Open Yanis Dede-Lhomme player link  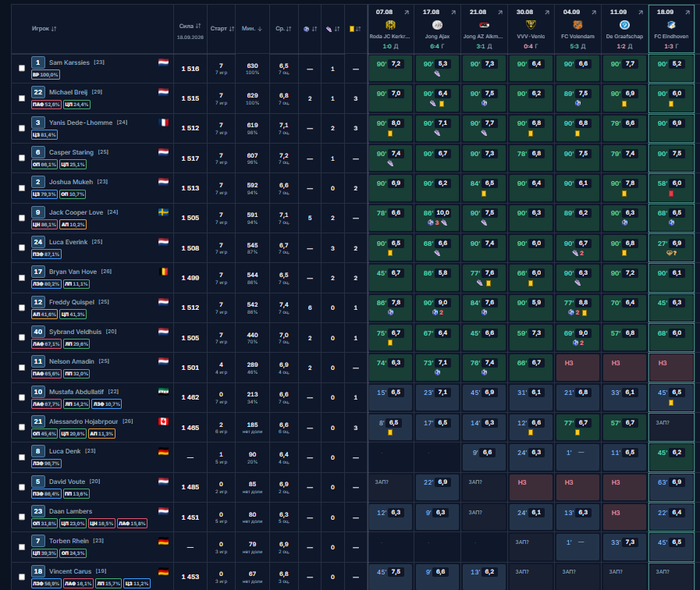pos(80,122)
